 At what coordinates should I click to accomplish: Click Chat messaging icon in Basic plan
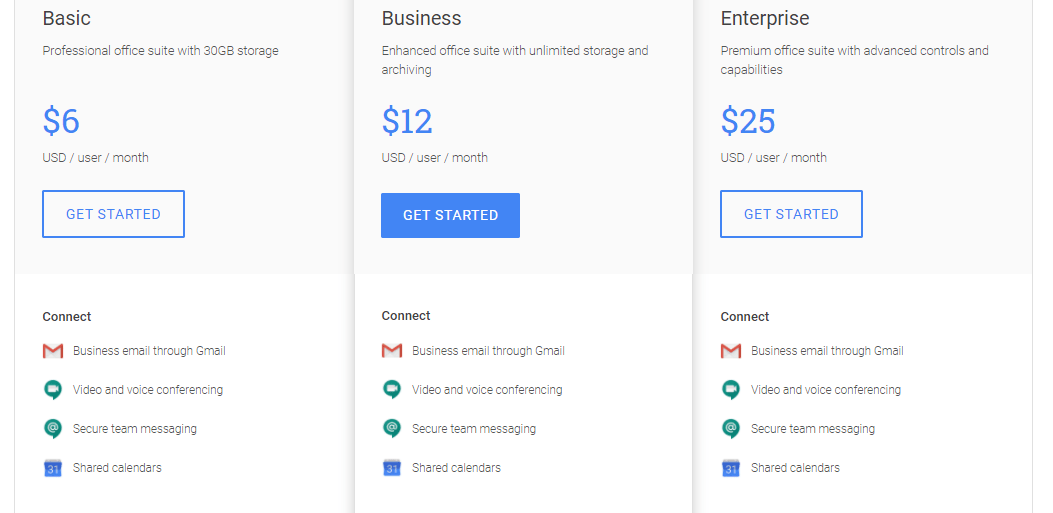click(x=53, y=429)
